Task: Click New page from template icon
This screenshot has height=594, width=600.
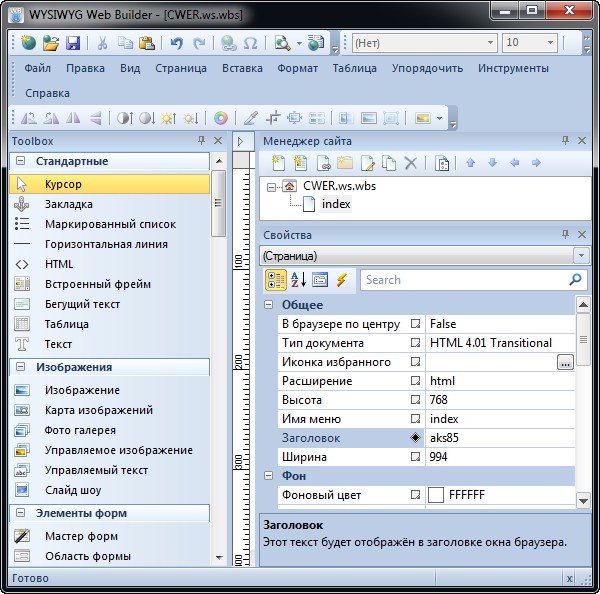Action: pyautogui.click(x=300, y=163)
